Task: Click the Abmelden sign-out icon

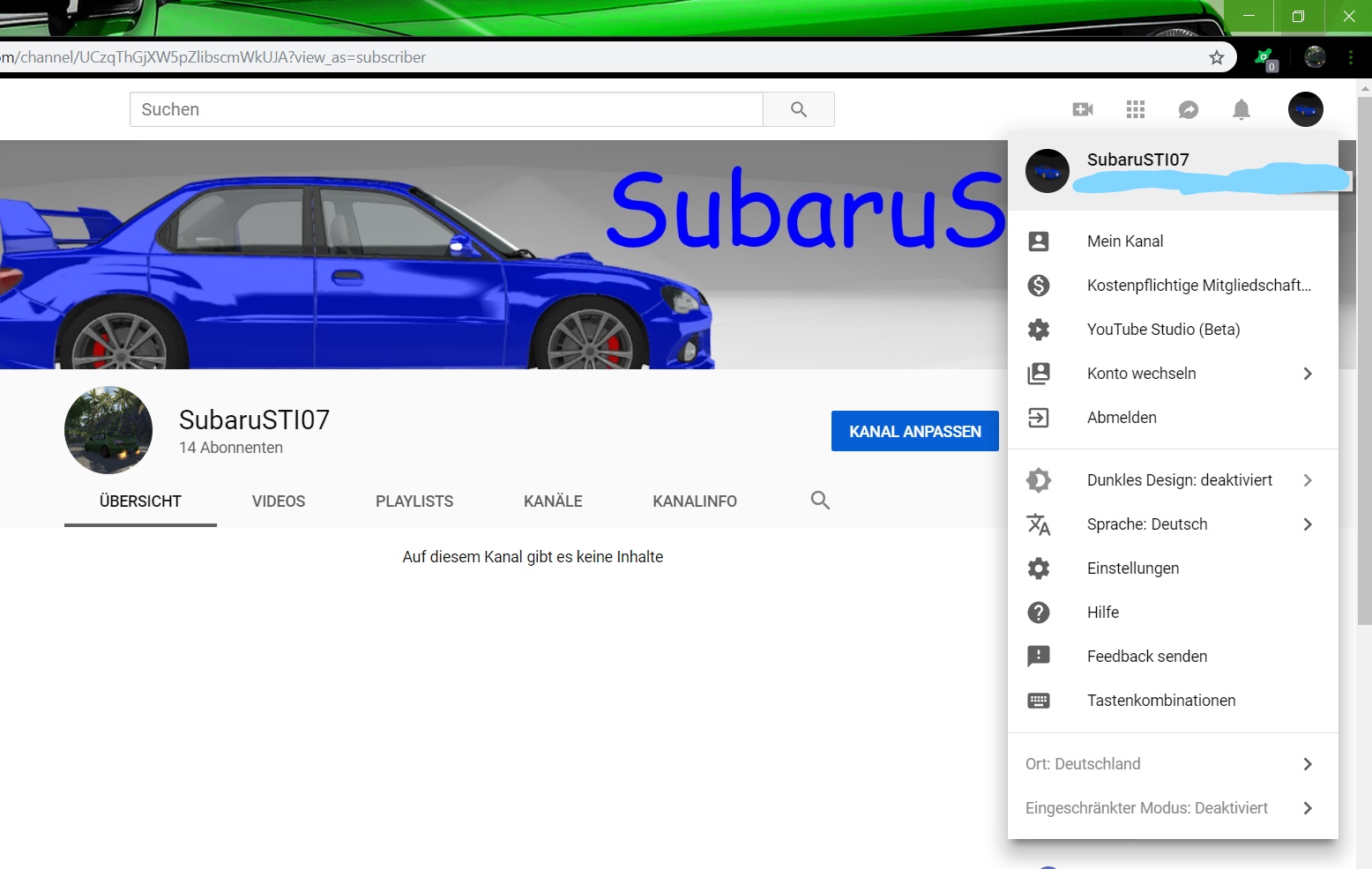Action: pyautogui.click(x=1039, y=418)
